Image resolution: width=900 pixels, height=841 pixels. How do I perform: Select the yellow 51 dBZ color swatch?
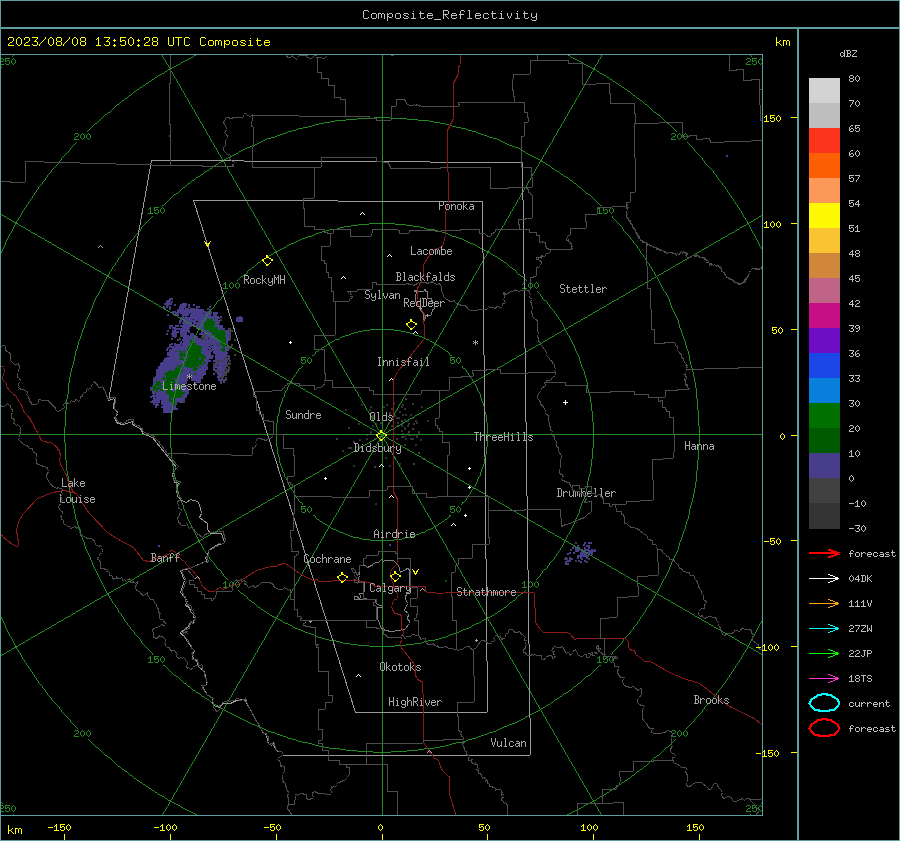[x=824, y=215]
